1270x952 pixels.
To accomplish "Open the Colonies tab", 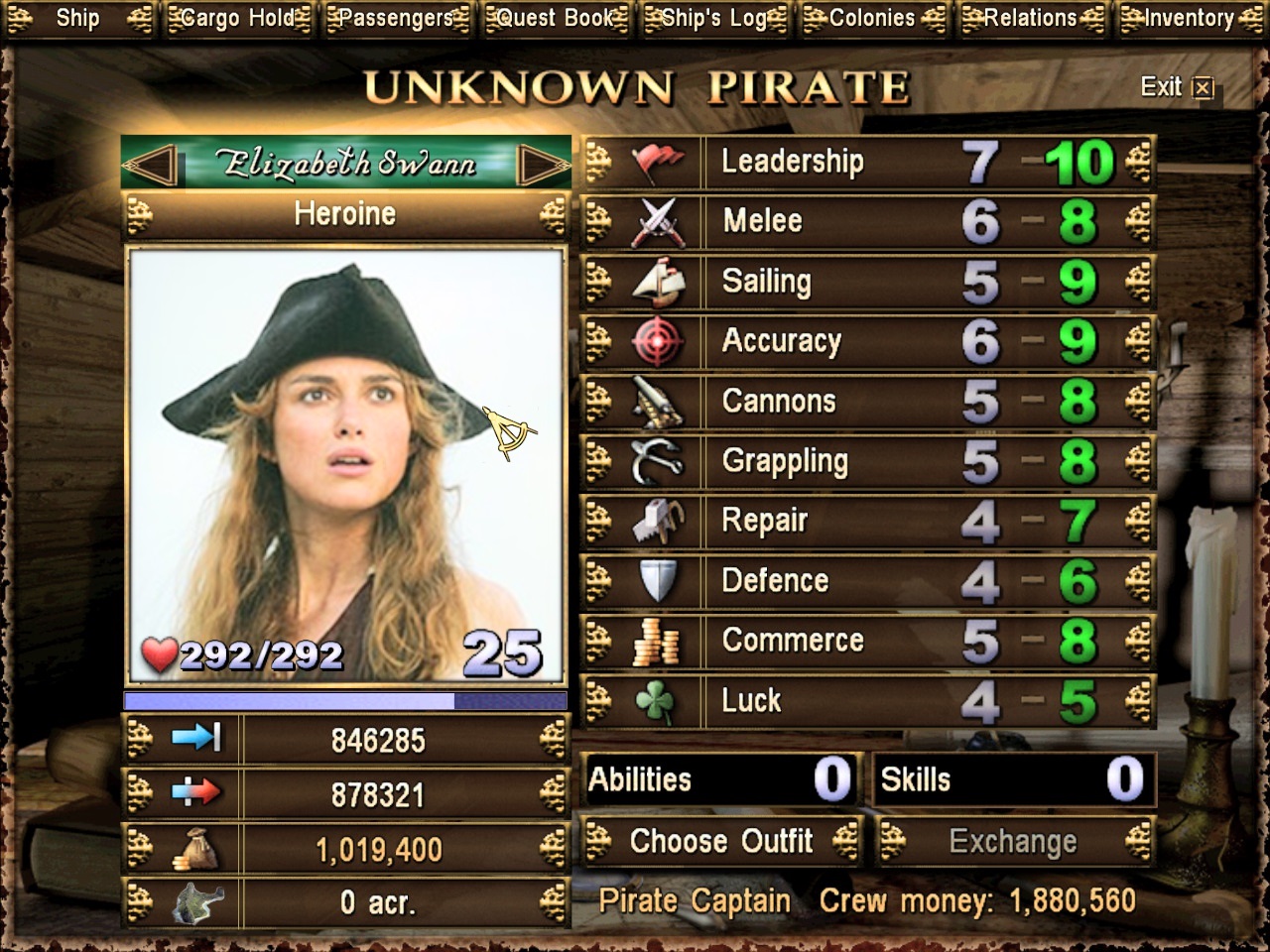I will pyautogui.click(x=873, y=18).
